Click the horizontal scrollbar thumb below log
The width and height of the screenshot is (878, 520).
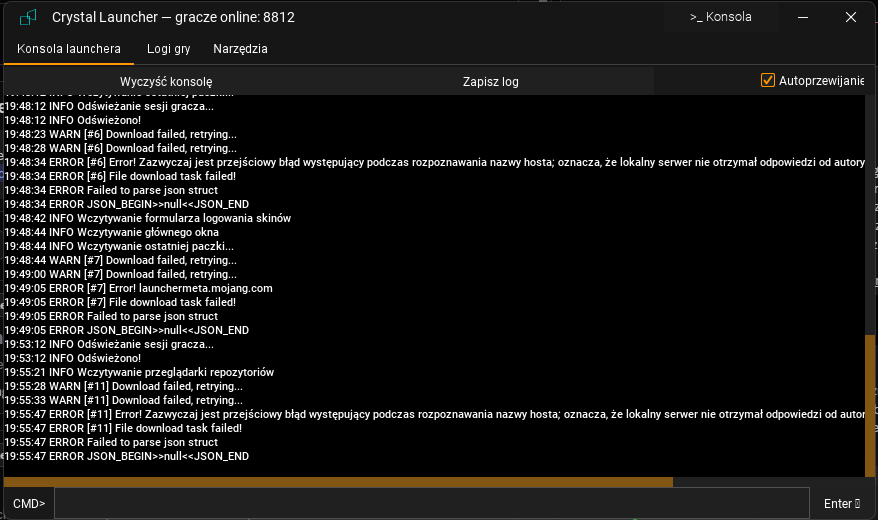pos(338,482)
